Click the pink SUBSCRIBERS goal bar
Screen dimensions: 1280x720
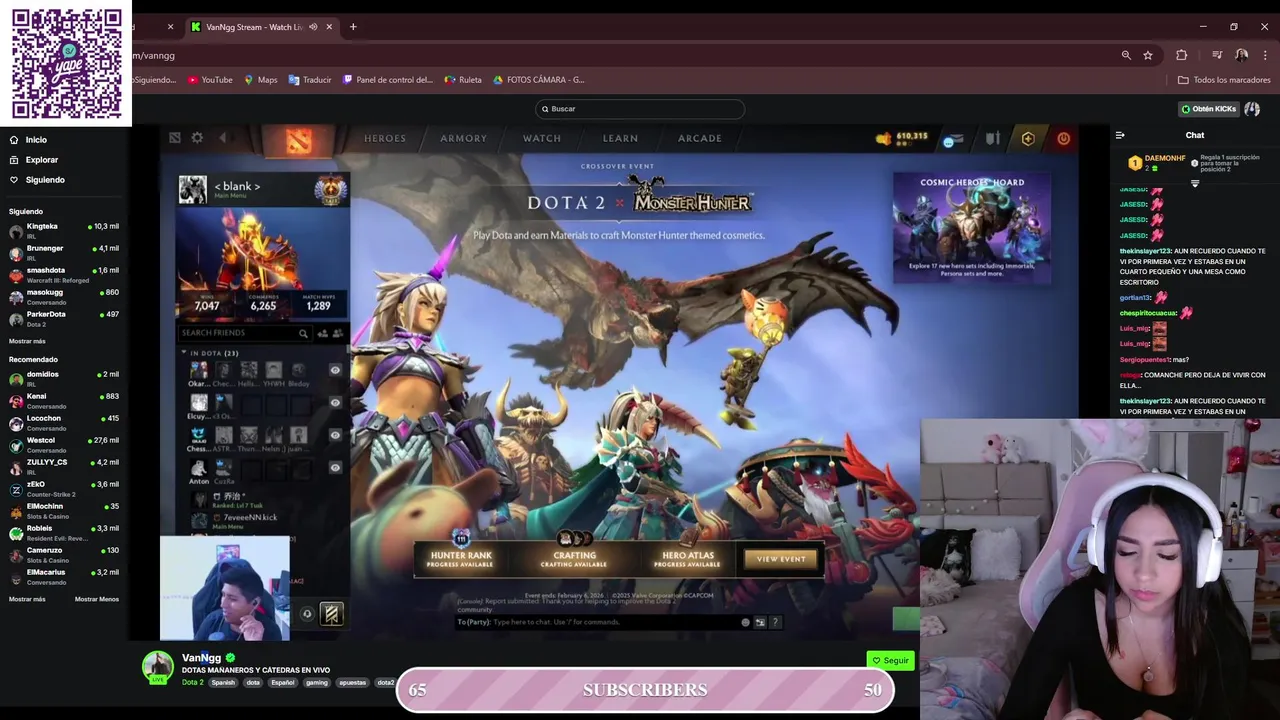pyautogui.click(x=645, y=690)
